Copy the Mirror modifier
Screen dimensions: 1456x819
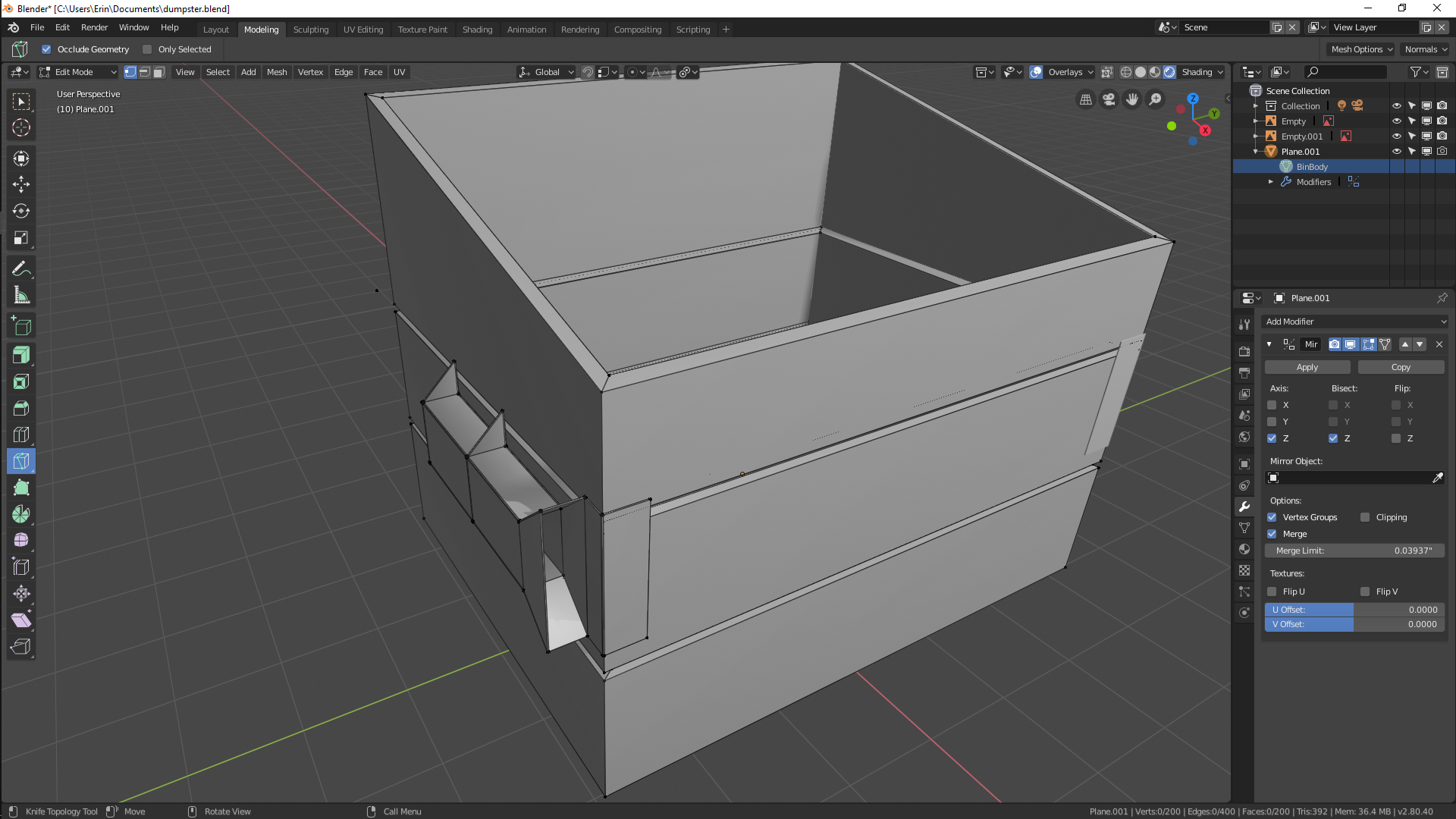(1400, 367)
